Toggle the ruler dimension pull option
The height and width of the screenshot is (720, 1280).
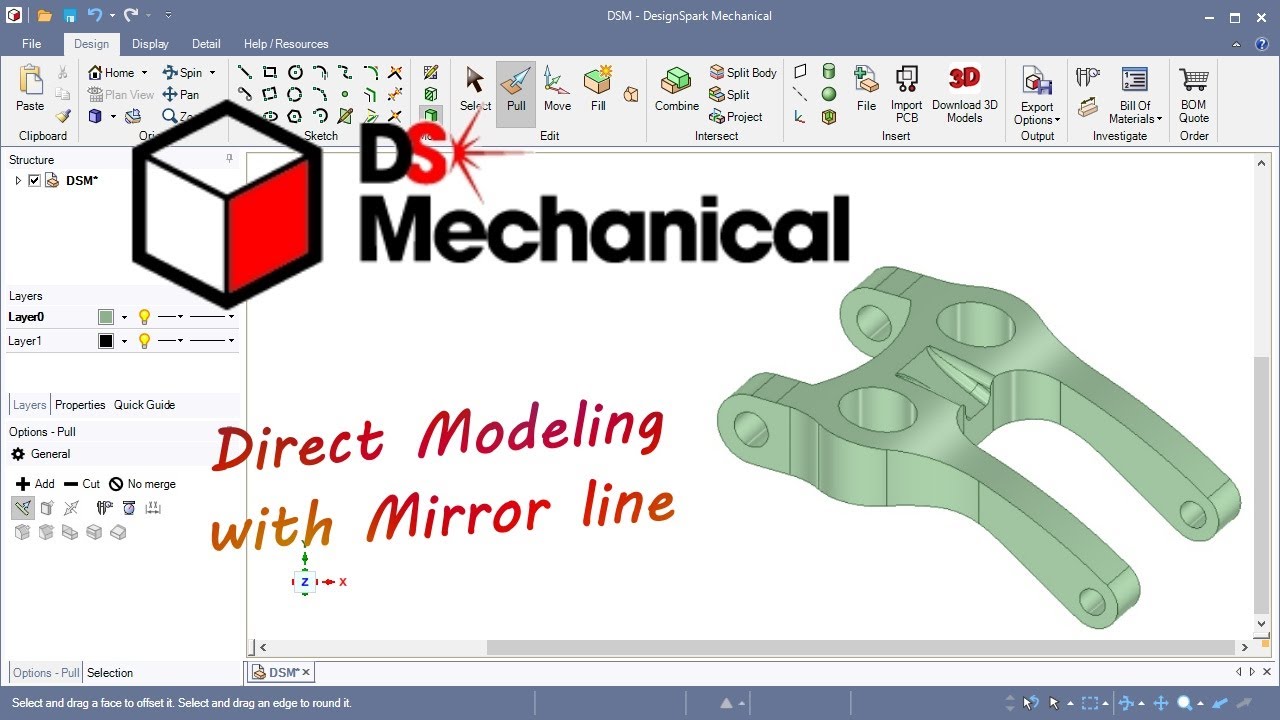(x=153, y=508)
